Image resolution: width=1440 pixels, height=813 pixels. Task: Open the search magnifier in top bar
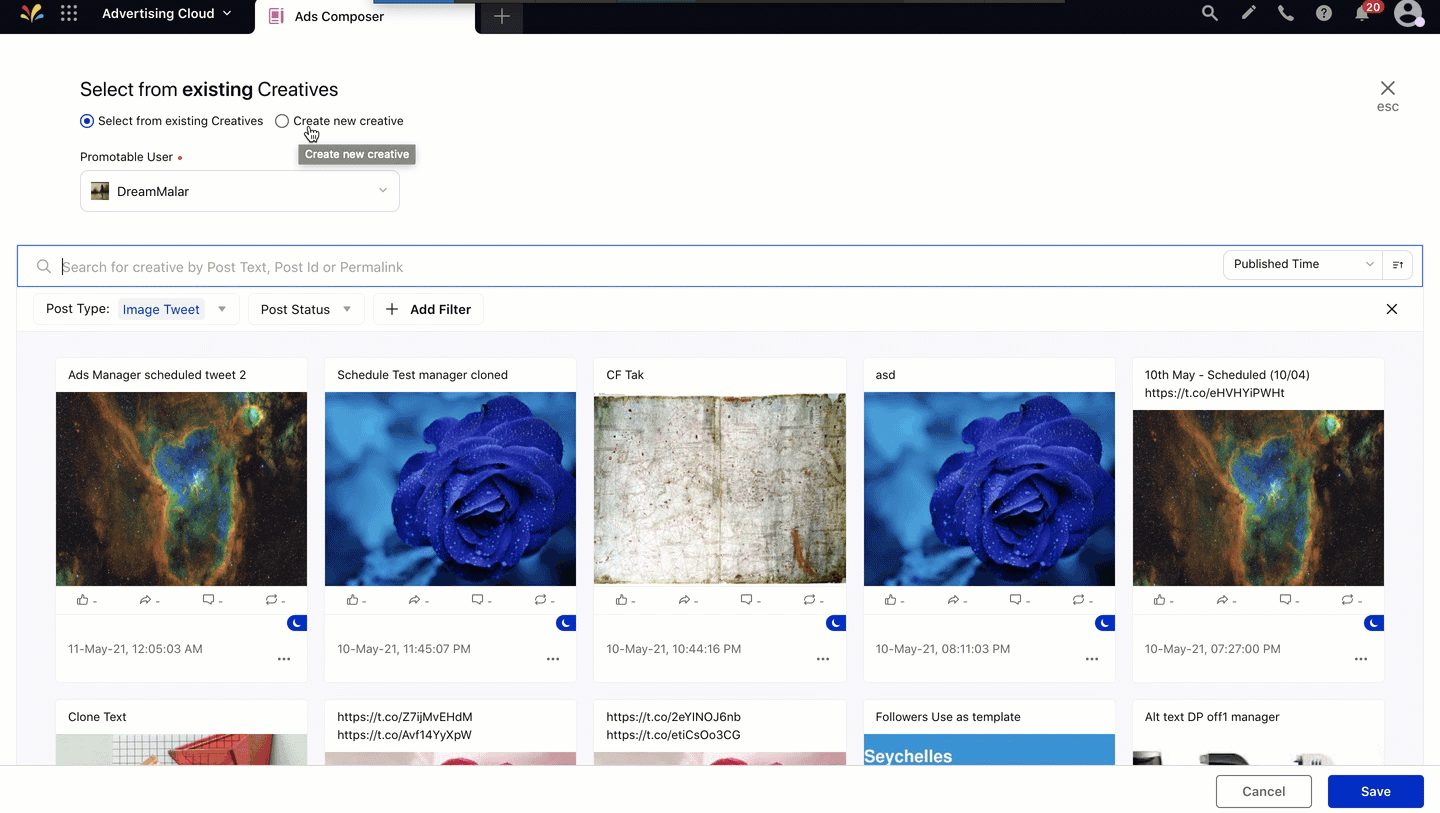[1210, 14]
